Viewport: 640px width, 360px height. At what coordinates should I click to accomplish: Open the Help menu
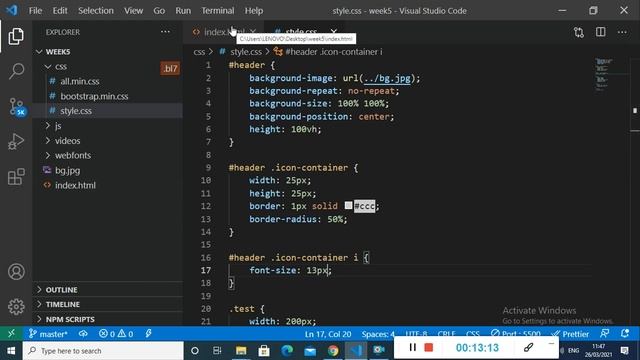[x=254, y=11]
